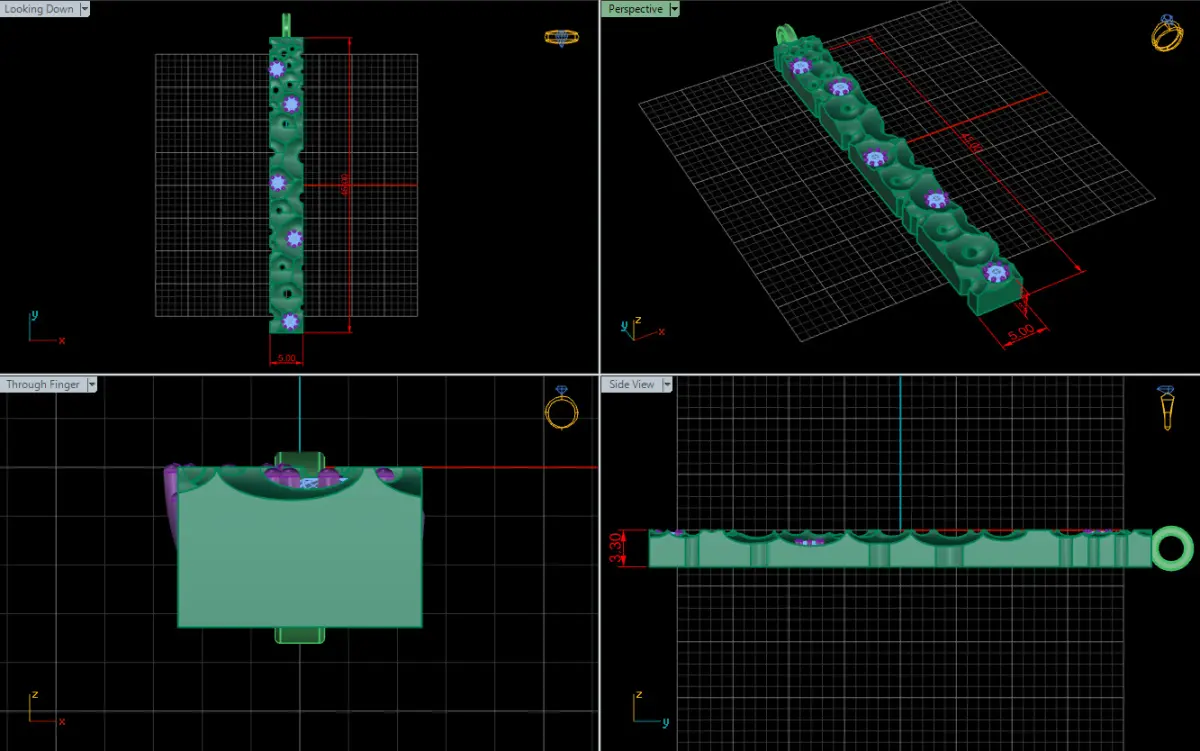Click the front ring icon in Through Finger

coord(560,408)
